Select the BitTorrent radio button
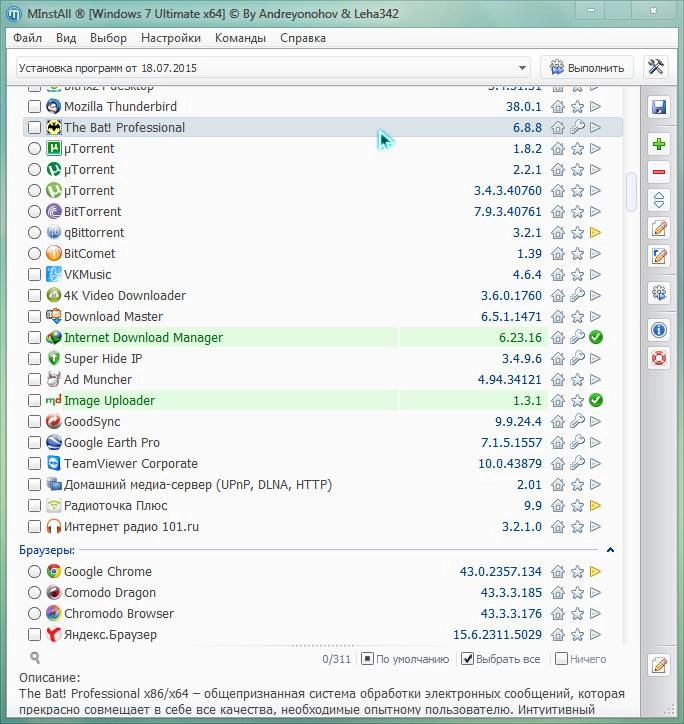Image resolution: width=684 pixels, height=724 pixels. pos(34,211)
